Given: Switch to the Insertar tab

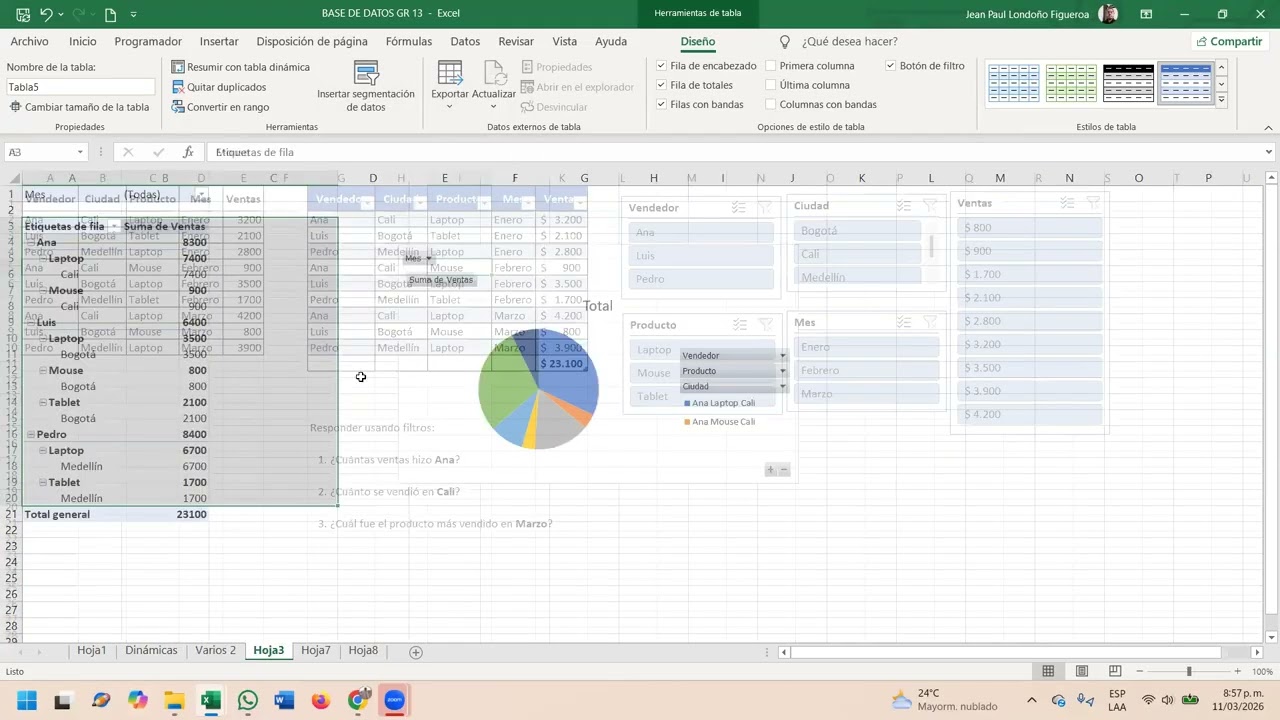Looking at the screenshot, I should 219,41.
